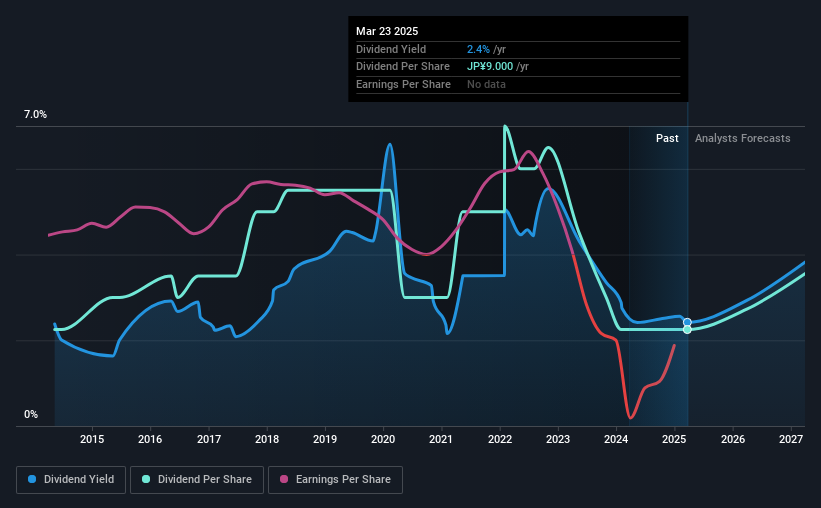Click the 2024 x-axis label
The width and height of the screenshot is (821, 508).
point(616,439)
